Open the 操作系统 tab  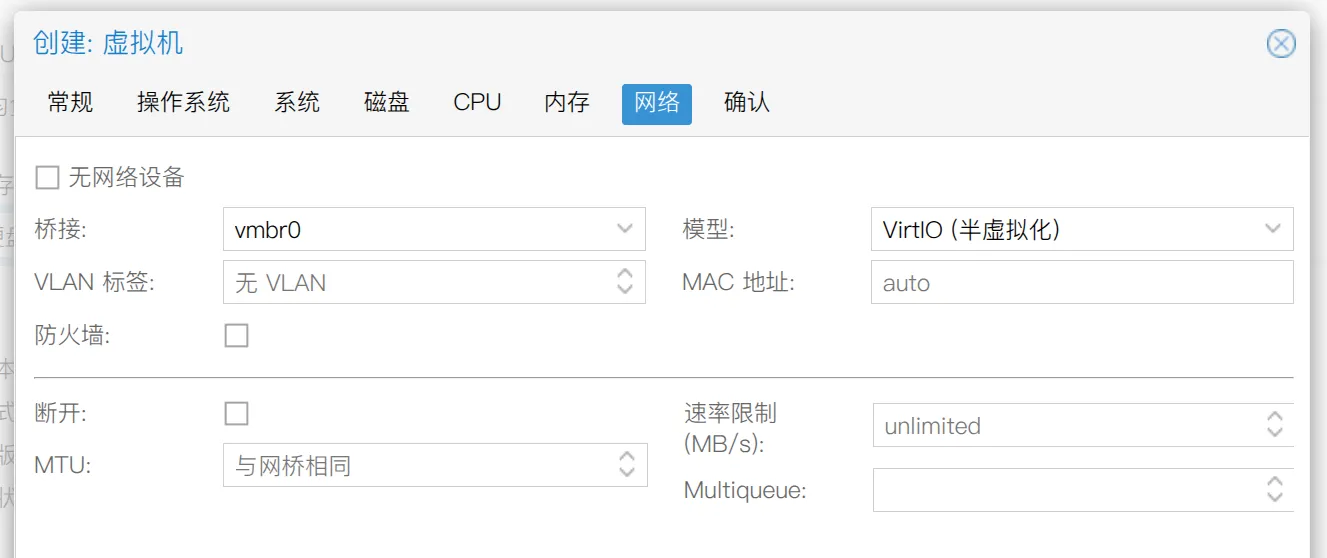pos(183,103)
